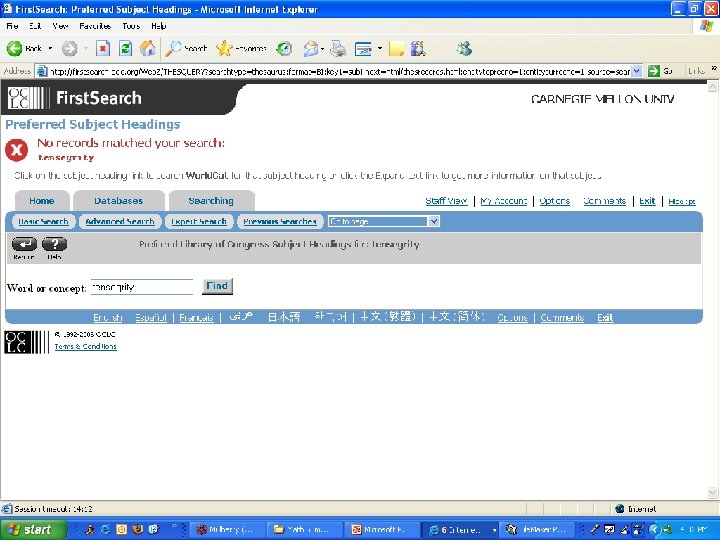The height and width of the screenshot is (540, 720).
Task: Go to the browser Home icon
Action: [147, 48]
